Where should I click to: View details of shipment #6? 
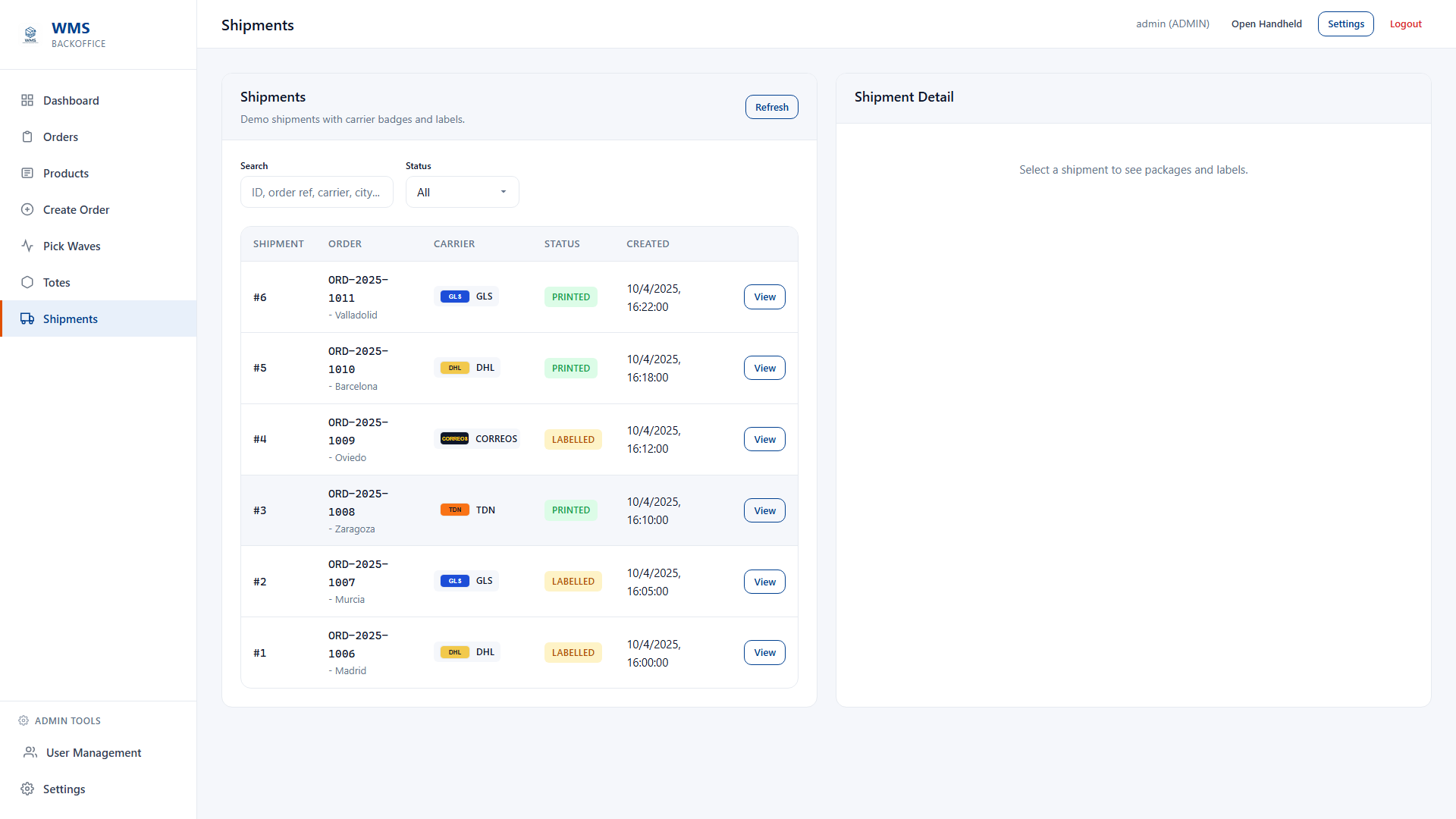click(764, 297)
